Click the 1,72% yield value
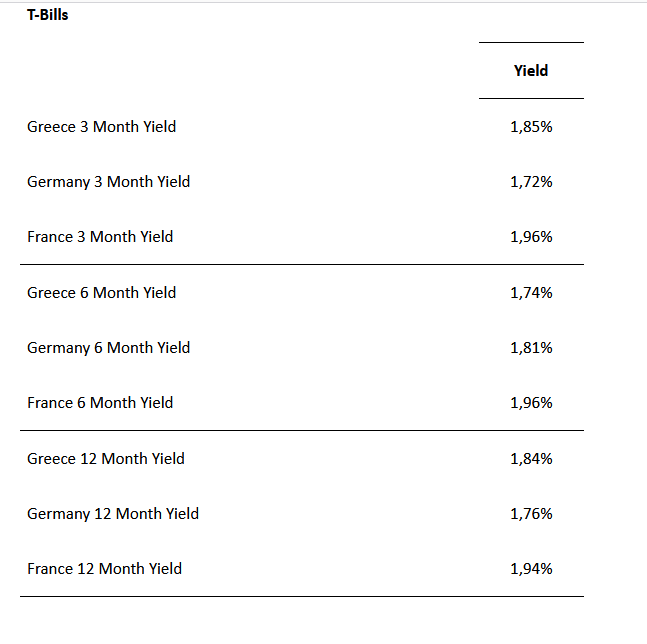This screenshot has height=644, width=647. point(531,182)
